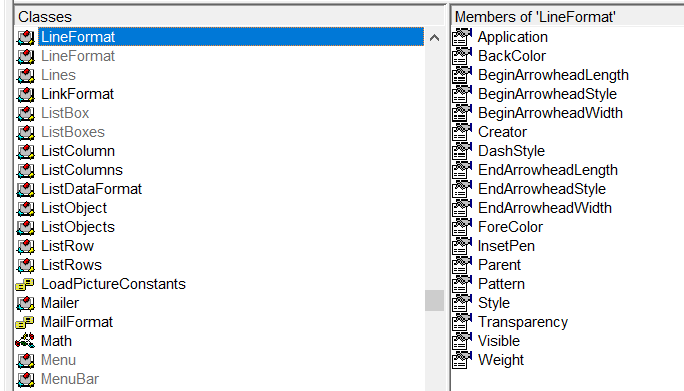Select the BeginArrowheadWidth member

[550, 113]
